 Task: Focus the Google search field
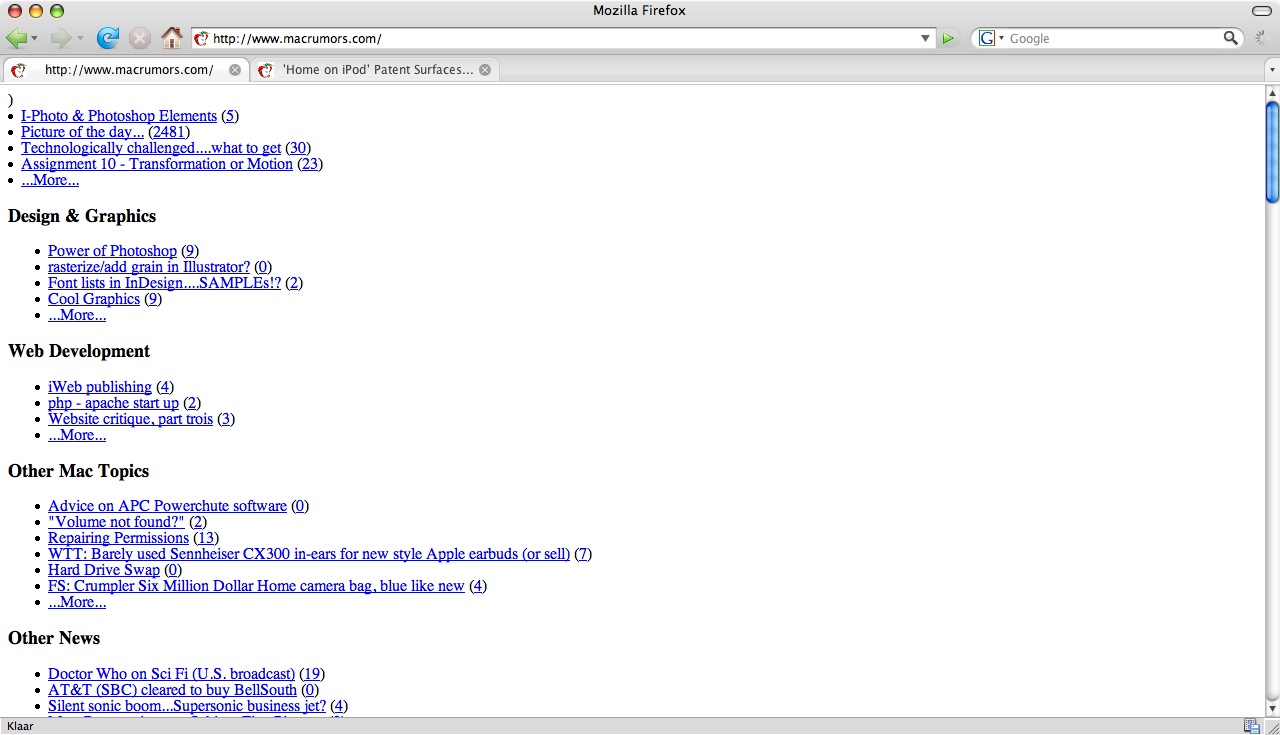[x=1113, y=38]
